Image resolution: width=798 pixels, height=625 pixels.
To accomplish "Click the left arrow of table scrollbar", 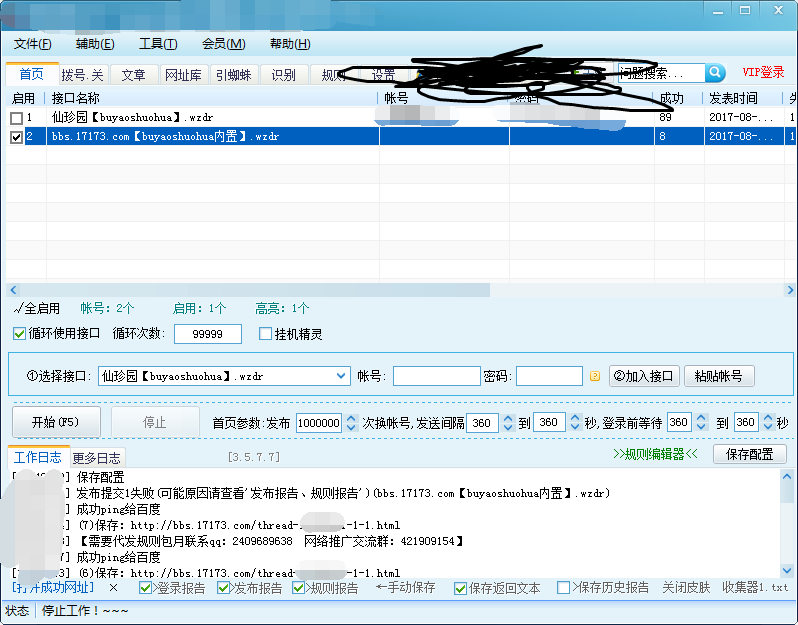I will [x=13, y=290].
